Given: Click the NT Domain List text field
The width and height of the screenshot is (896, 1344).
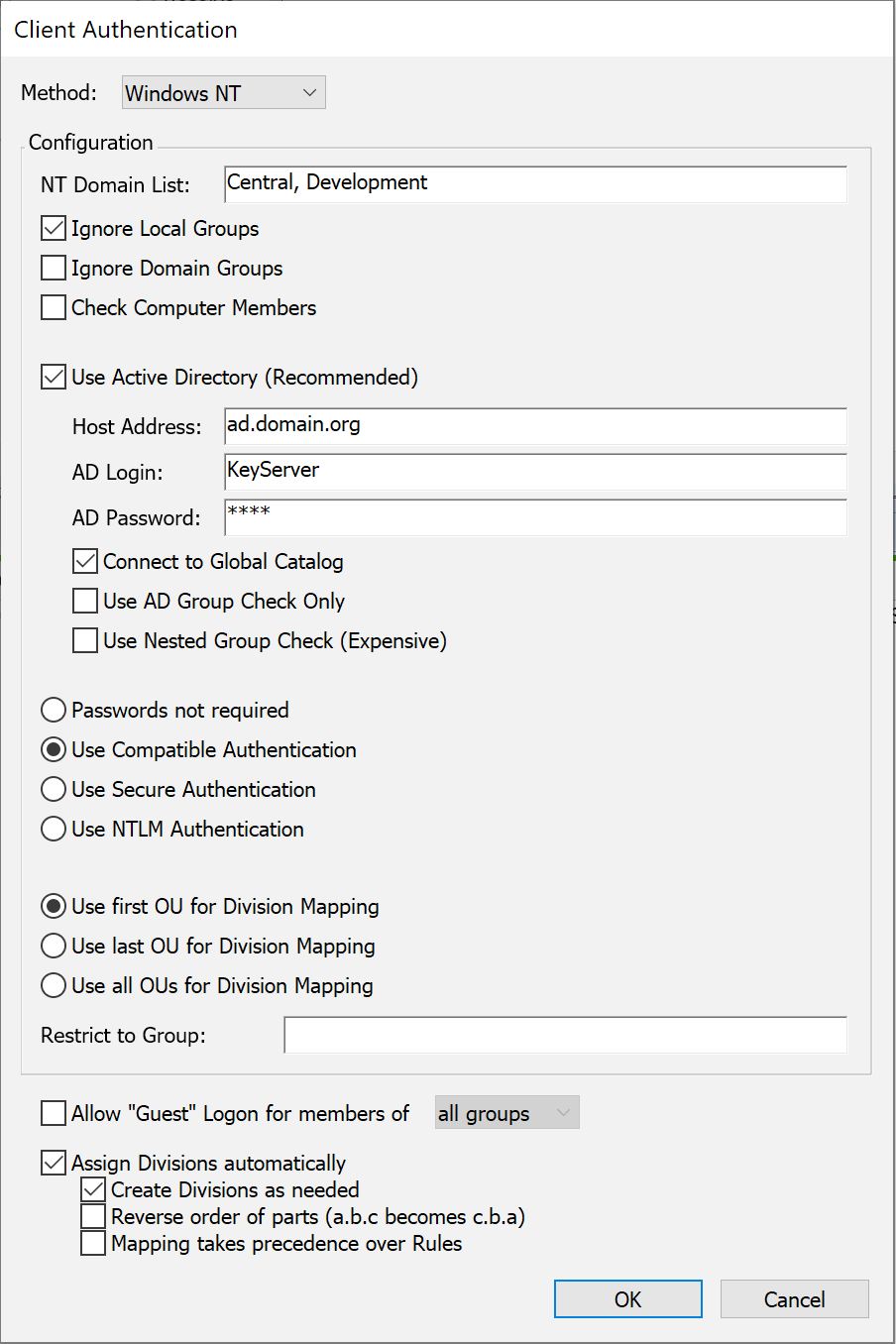Looking at the screenshot, I should [x=535, y=184].
